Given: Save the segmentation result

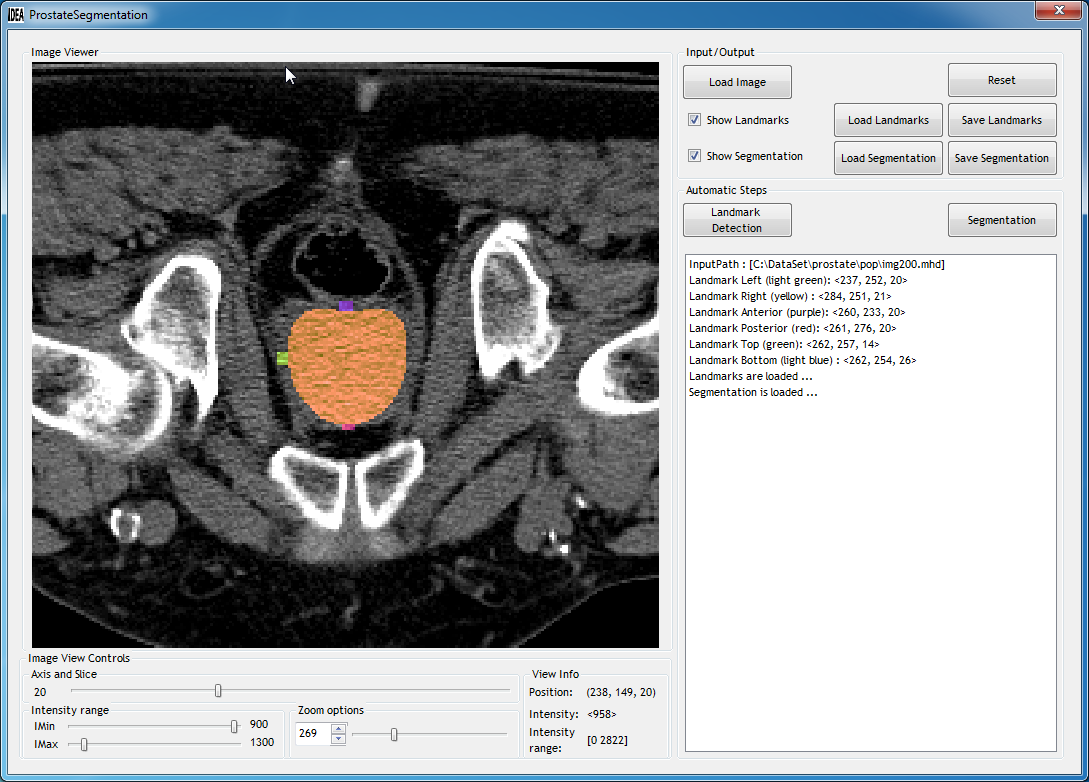Looking at the screenshot, I should click(1002, 157).
